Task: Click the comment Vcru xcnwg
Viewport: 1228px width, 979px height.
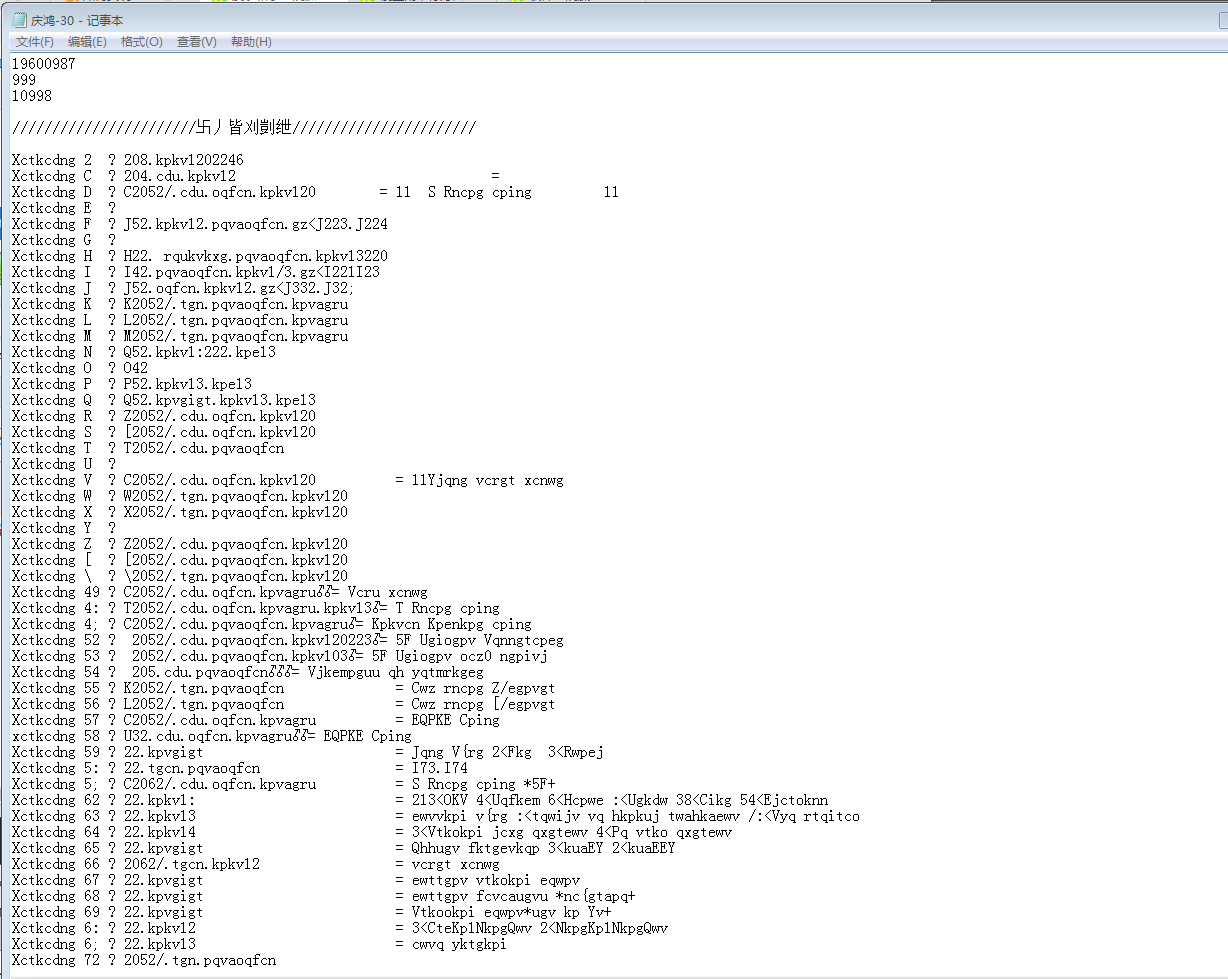Action: pos(387,592)
